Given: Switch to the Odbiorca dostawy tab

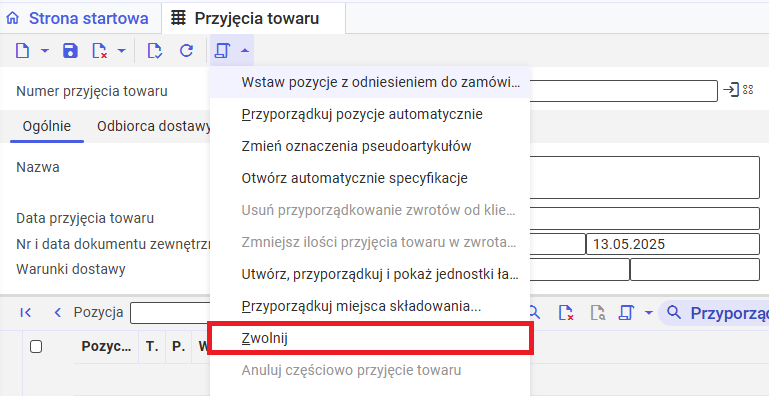Looking at the screenshot, I should [x=154, y=126].
